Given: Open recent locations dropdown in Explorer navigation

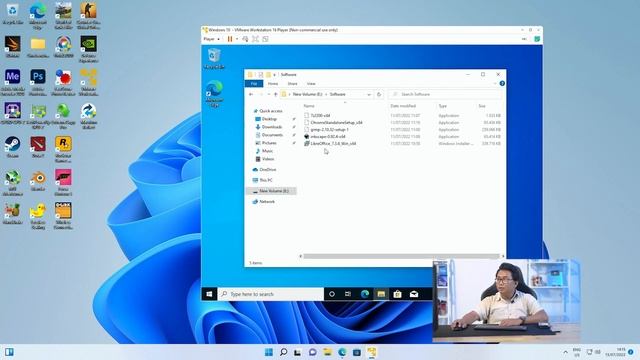Looking at the screenshot, I should (269, 94).
